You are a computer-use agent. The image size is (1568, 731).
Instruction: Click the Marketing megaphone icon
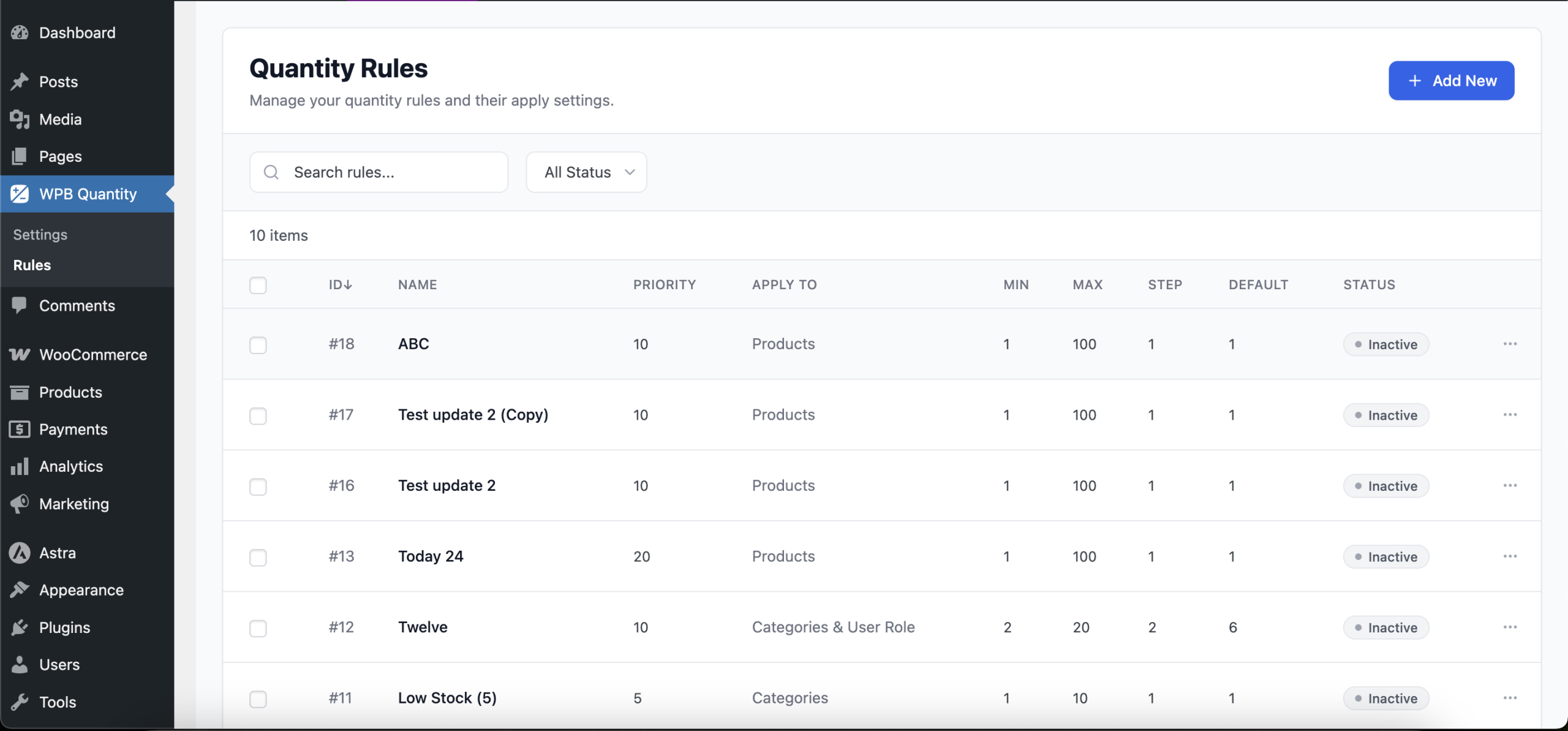(x=20, y=504)
